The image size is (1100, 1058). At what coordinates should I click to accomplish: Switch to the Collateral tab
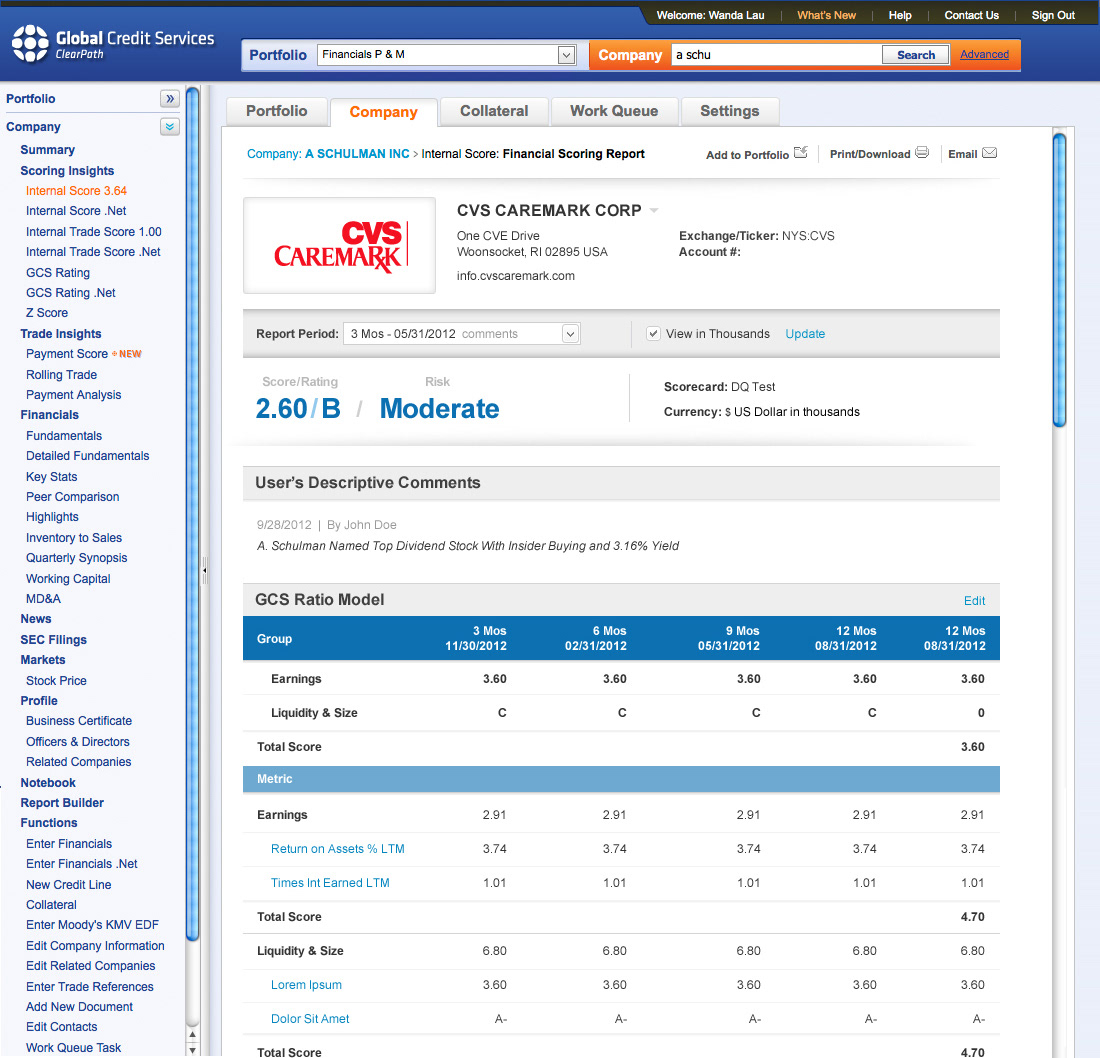(494, 111)
